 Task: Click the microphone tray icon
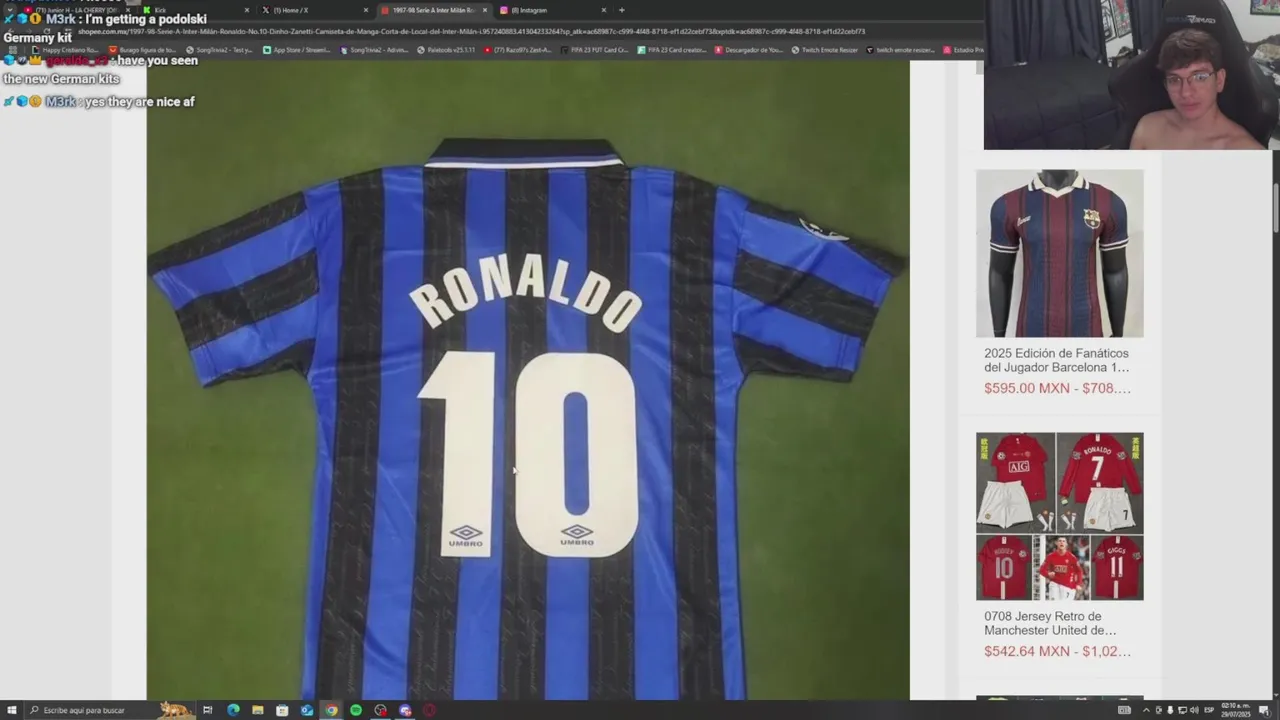tap(1170, 710)
